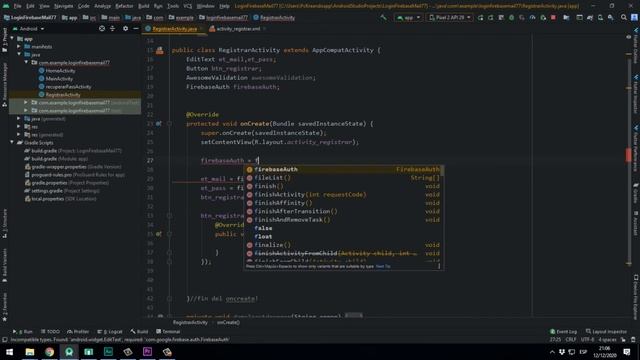The height and width of the screenshot is (360, 640).
Task: Select the RegistrarActivity.java editor tab
Action: [174, 29]
